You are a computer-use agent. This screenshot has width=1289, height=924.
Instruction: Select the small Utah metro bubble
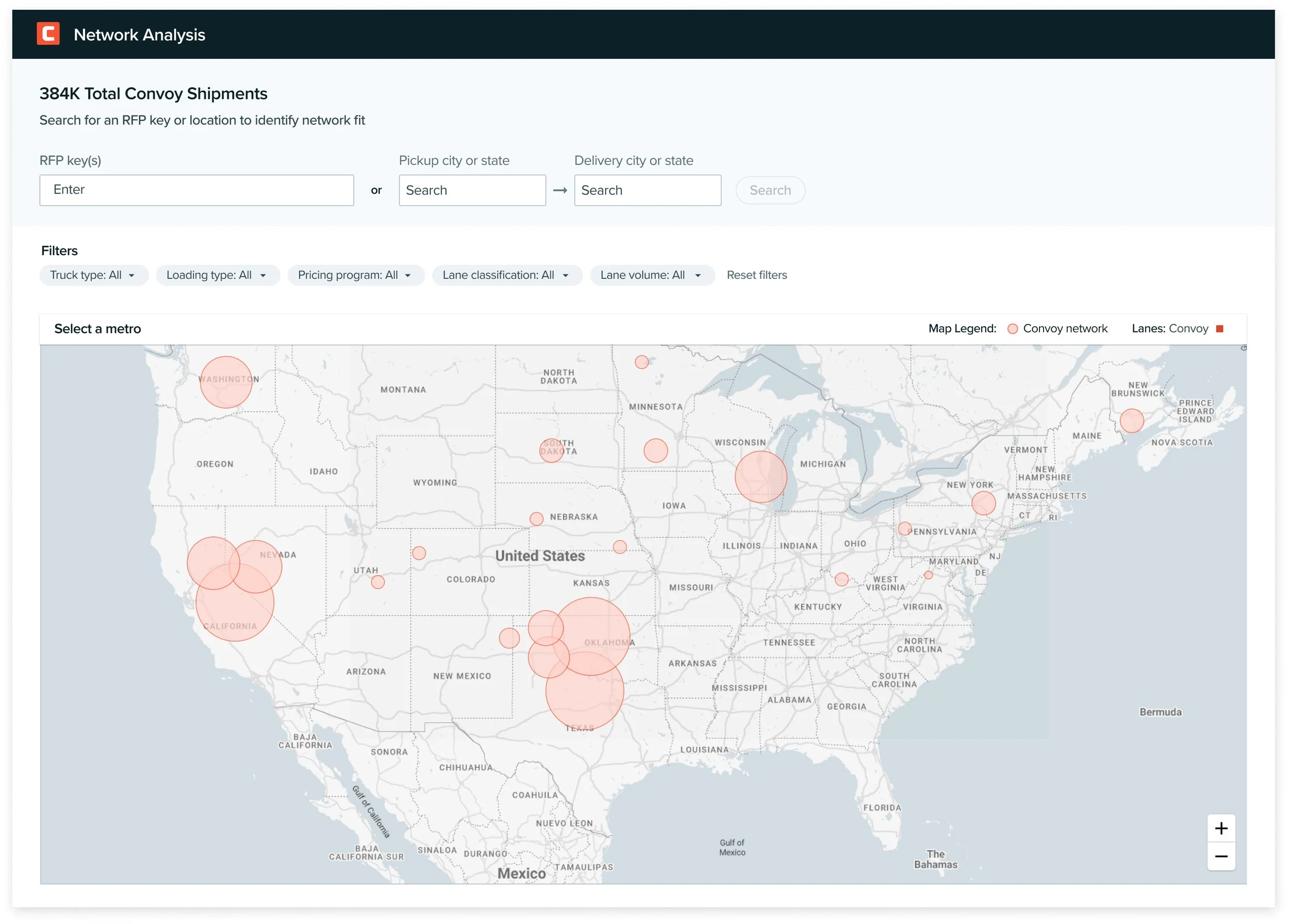(x=377, y=581)
